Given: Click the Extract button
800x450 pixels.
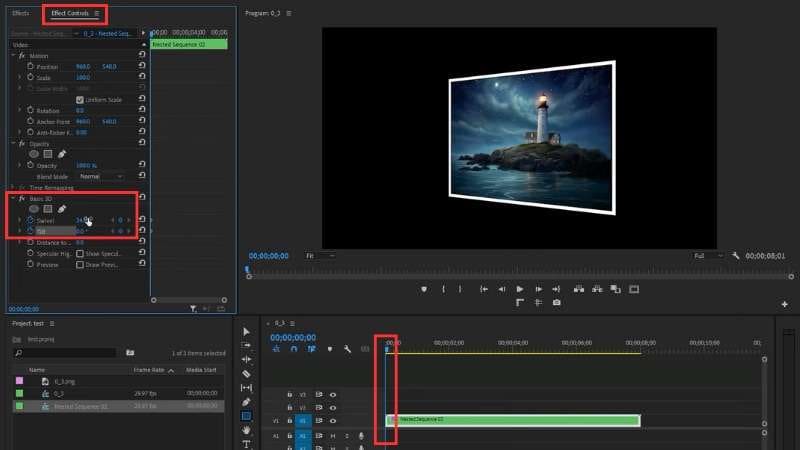Looking at the screenshot, I should [597, 289].
